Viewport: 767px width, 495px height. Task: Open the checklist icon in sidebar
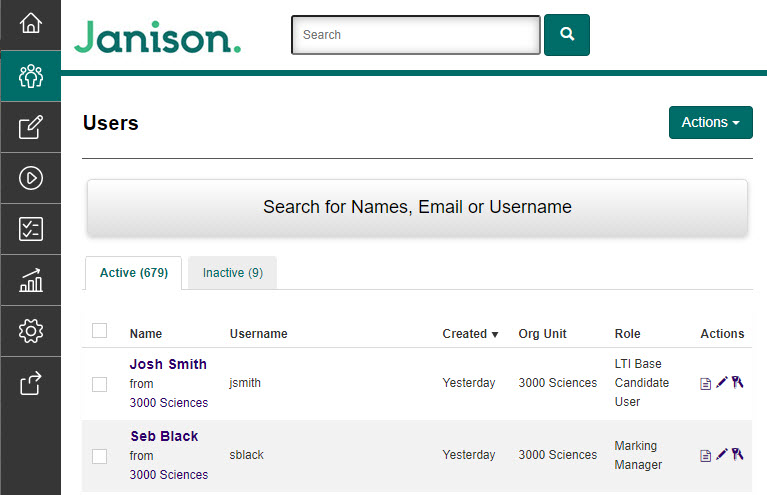tap(30, 229)
